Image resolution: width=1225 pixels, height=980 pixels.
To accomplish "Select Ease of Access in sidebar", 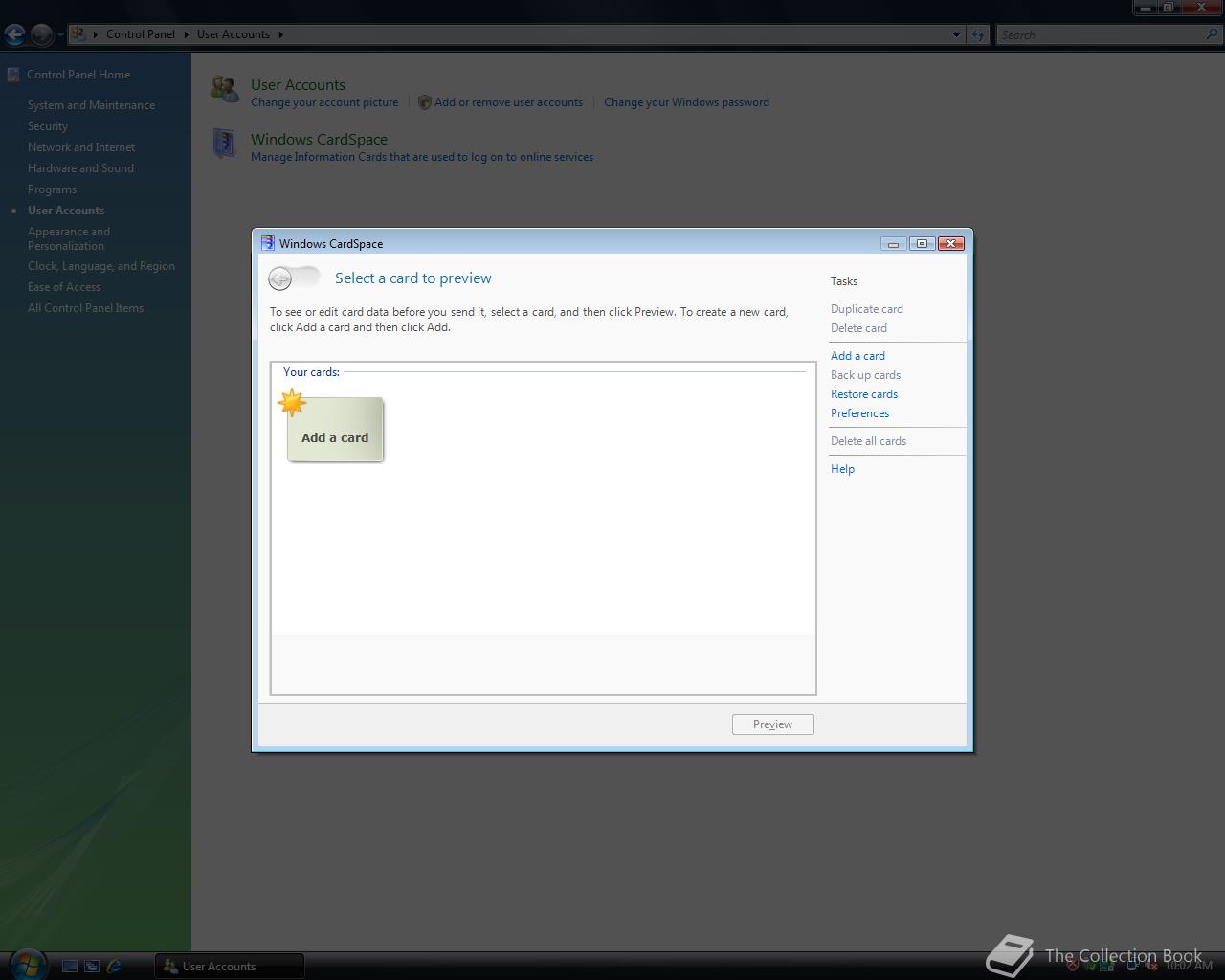I will [64, 287].
